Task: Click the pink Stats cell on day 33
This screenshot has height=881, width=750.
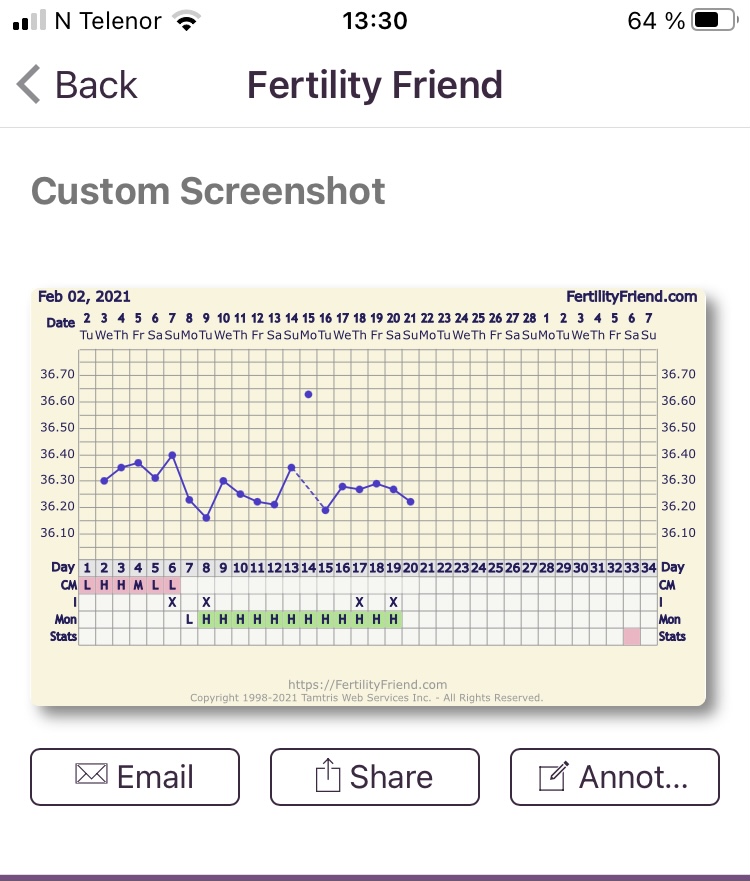Action: point(632,637)
